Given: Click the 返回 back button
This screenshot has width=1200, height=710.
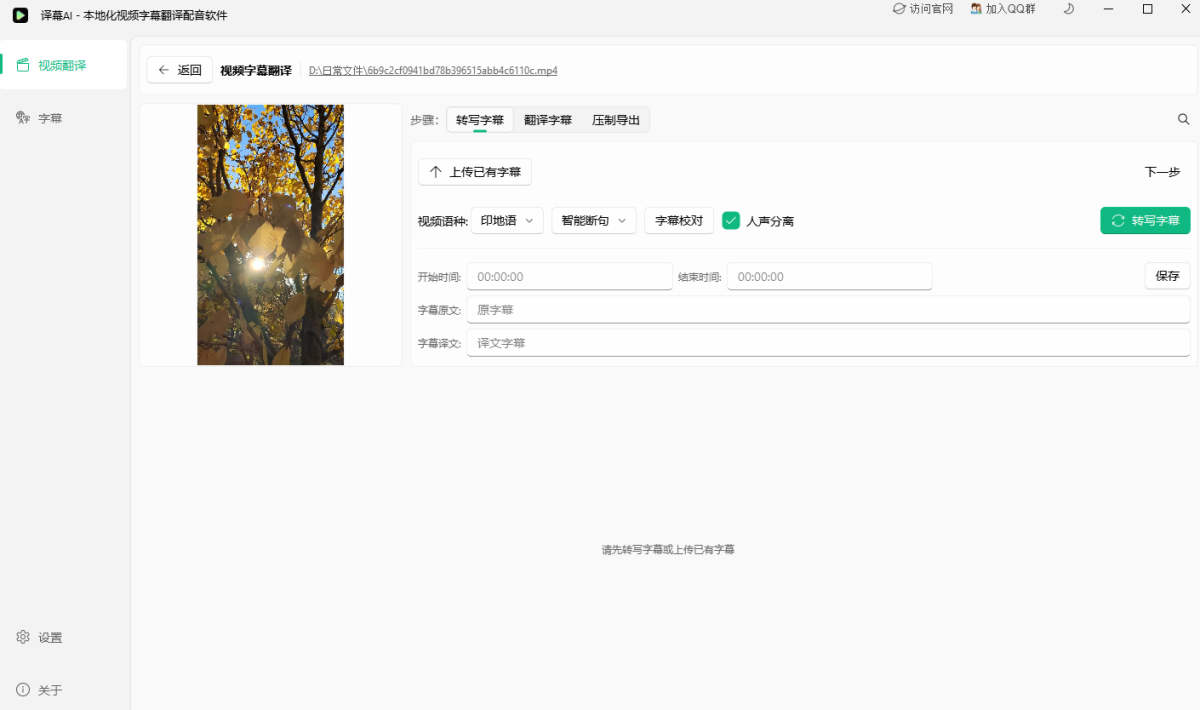Looking at the screenshot, I should coord(179,70).
